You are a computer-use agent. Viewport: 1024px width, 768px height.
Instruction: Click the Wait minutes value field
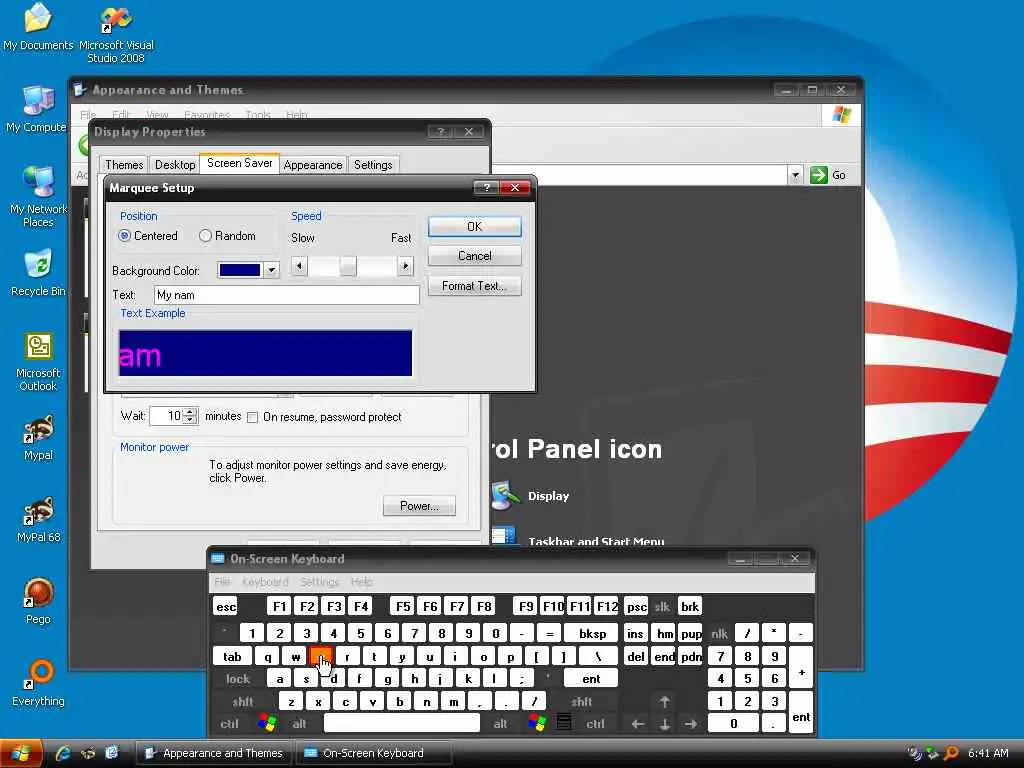[167, 416]
